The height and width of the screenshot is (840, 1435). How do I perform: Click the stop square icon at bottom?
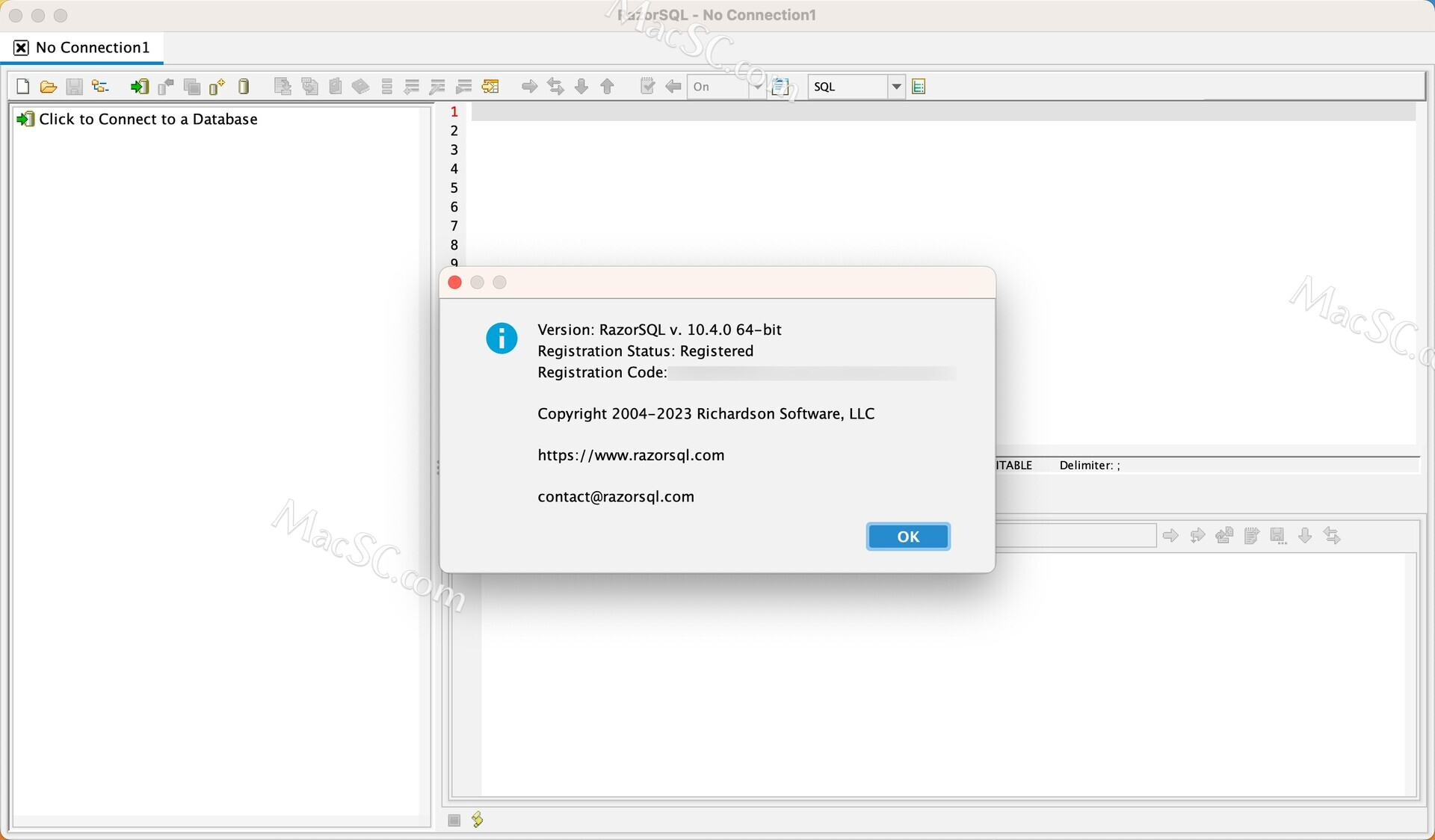coord(454,821)
